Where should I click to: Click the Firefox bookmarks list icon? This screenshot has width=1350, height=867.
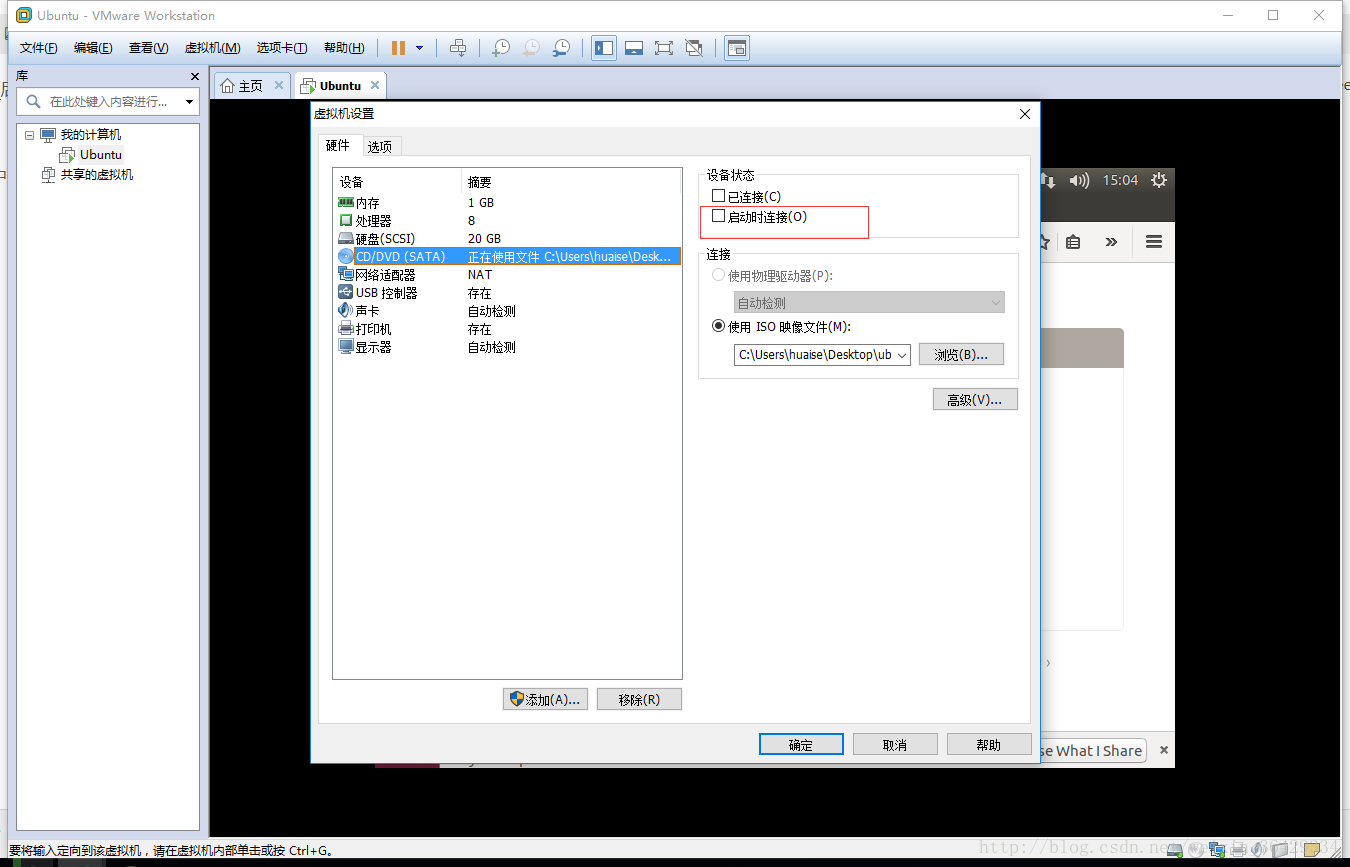(1073, 242)
